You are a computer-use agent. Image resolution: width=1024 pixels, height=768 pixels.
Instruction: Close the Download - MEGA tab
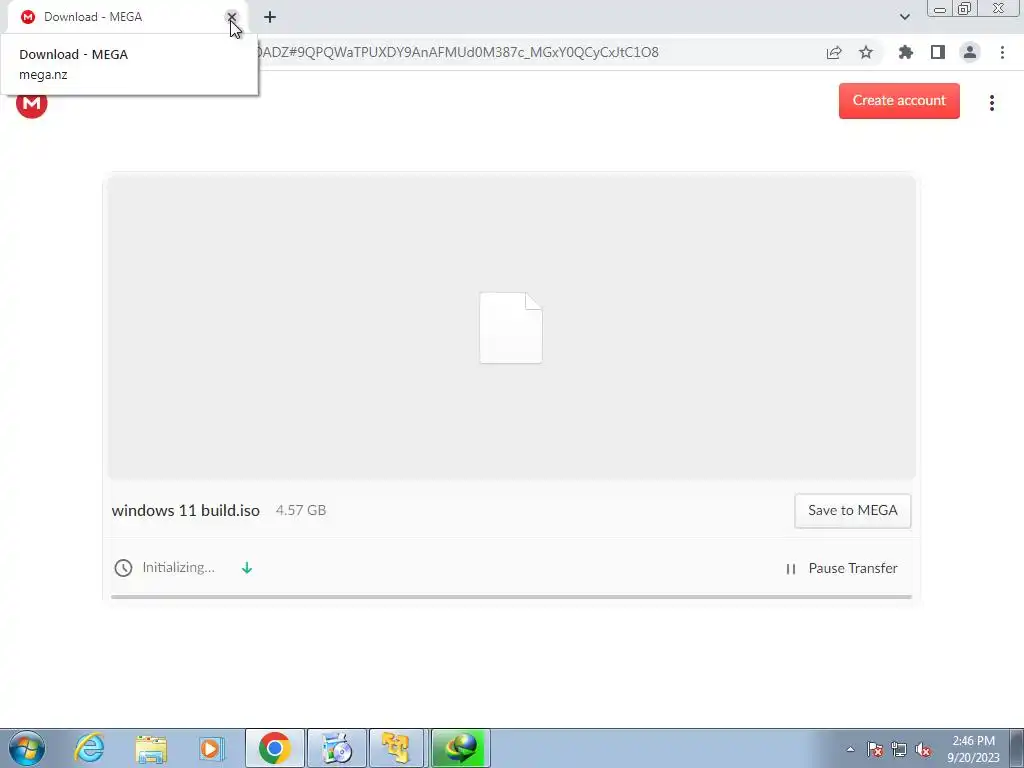(231, 17)
